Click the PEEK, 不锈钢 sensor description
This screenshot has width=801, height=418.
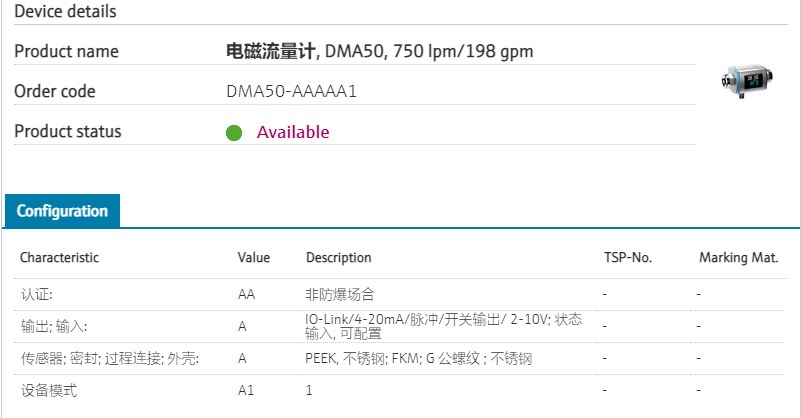pos(418,358)
